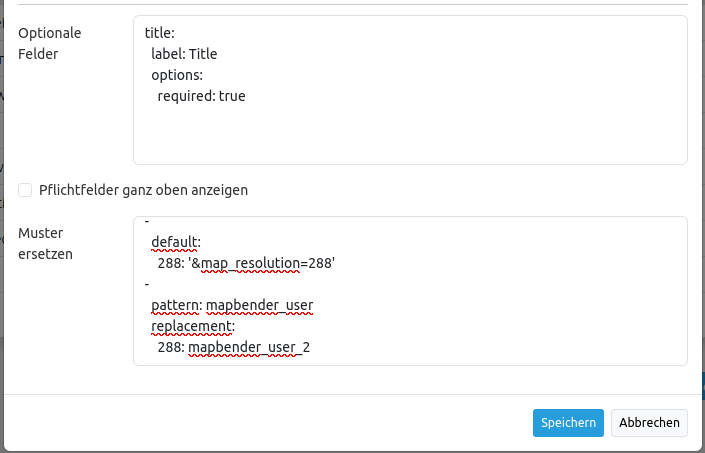Viewport: 705px width, 453px height.
Task: Place cursor on 'mapbender_user_2' text
Action: pyautogui.click(x=249, y=347)
